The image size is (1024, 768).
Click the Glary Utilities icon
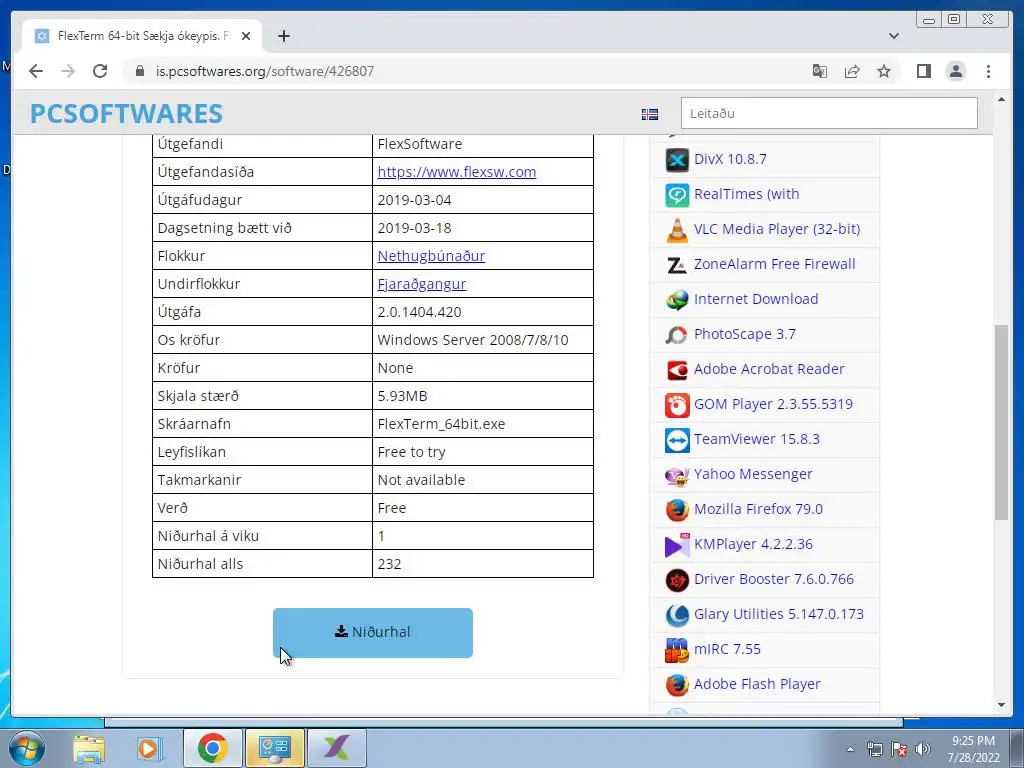(677, 615)
